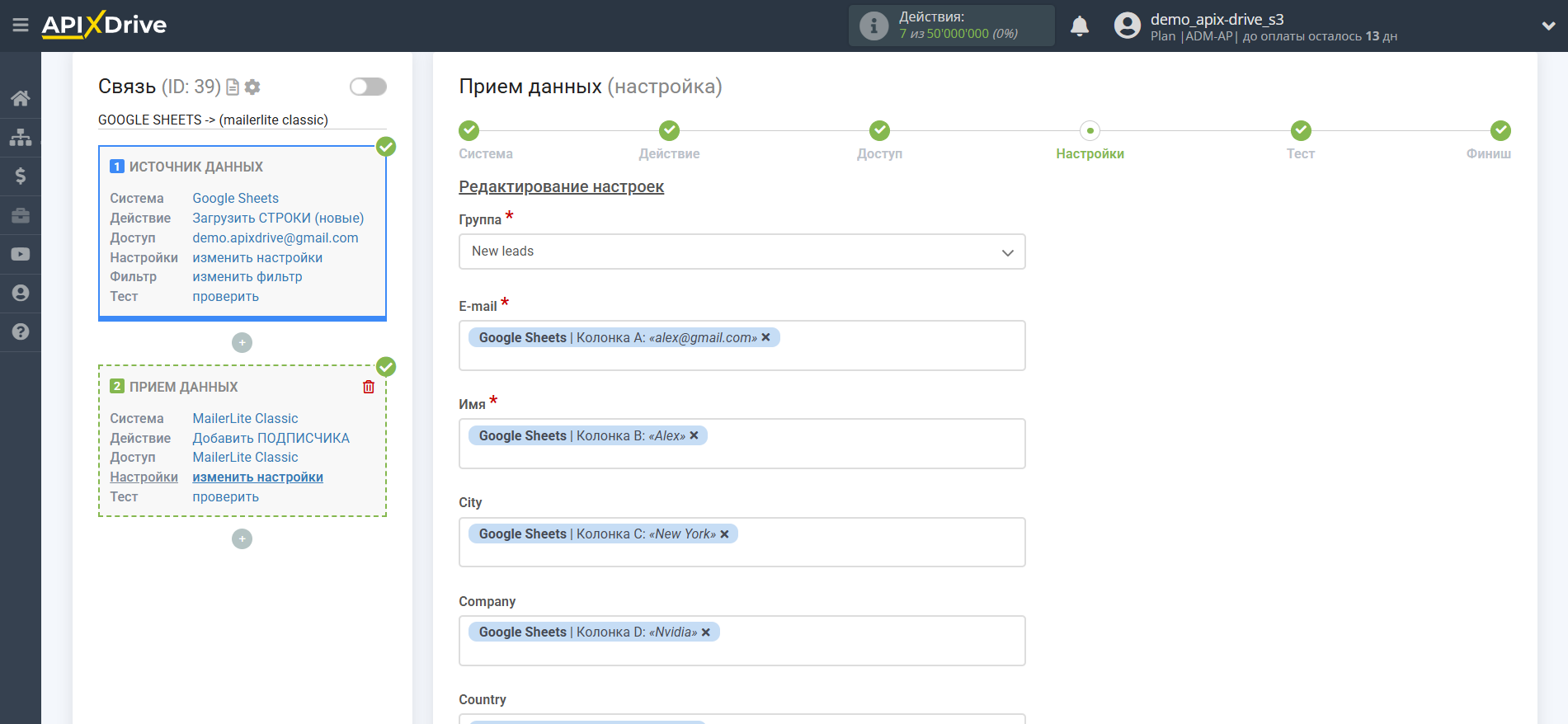Click the demo_apix-drive_s3 username
This screenshot has height=724, width=1568.
pos(1217,19)
